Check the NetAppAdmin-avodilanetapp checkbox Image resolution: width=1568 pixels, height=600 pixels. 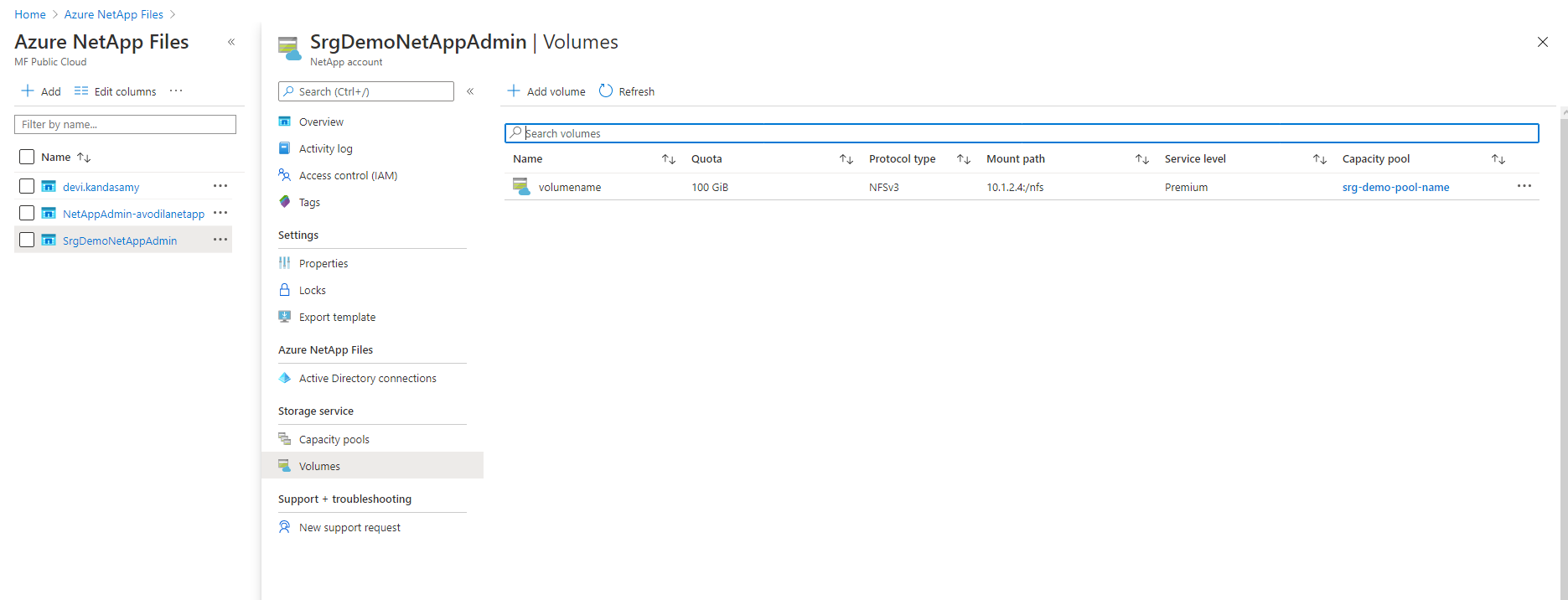[27, 213]
